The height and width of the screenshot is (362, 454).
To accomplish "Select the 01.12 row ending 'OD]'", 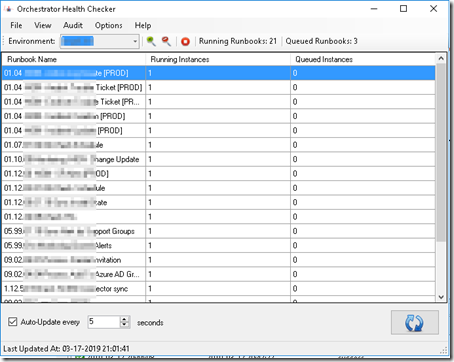I will (x=219, y=173).
